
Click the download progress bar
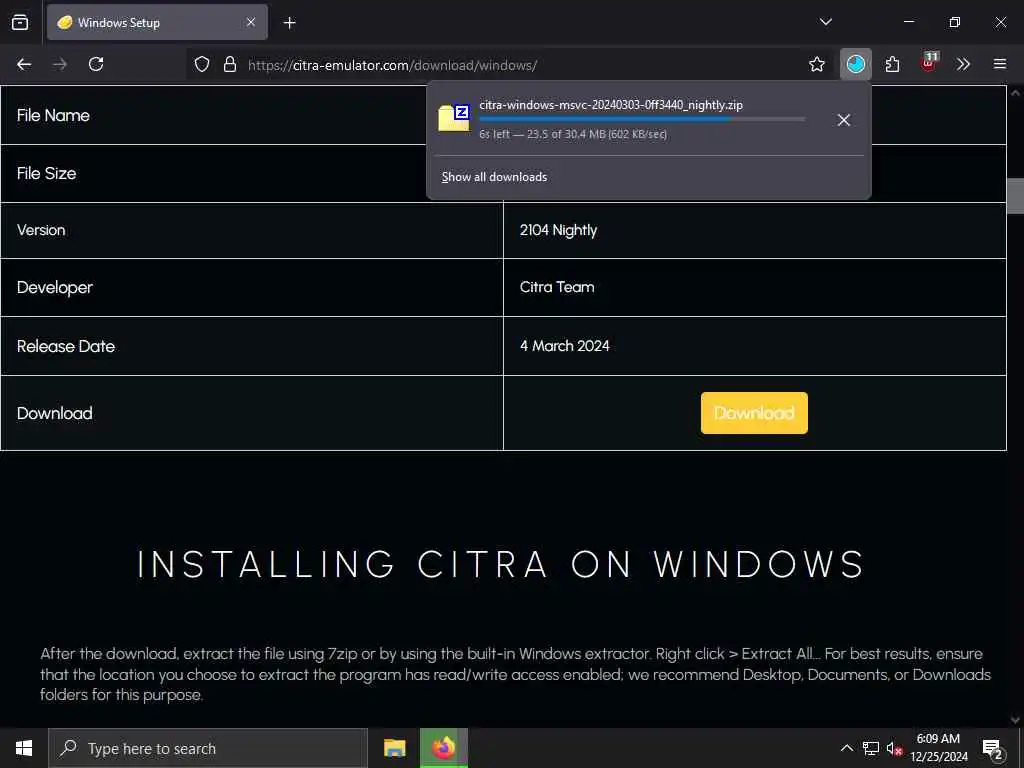click(642, 120)
